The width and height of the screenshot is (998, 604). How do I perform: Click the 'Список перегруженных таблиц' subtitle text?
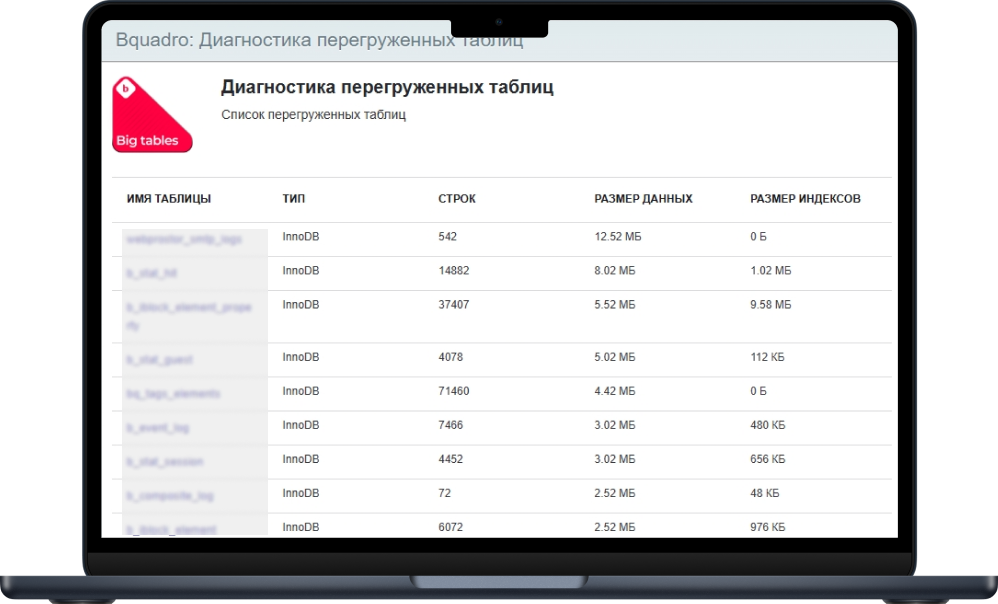tap(313, 115)
